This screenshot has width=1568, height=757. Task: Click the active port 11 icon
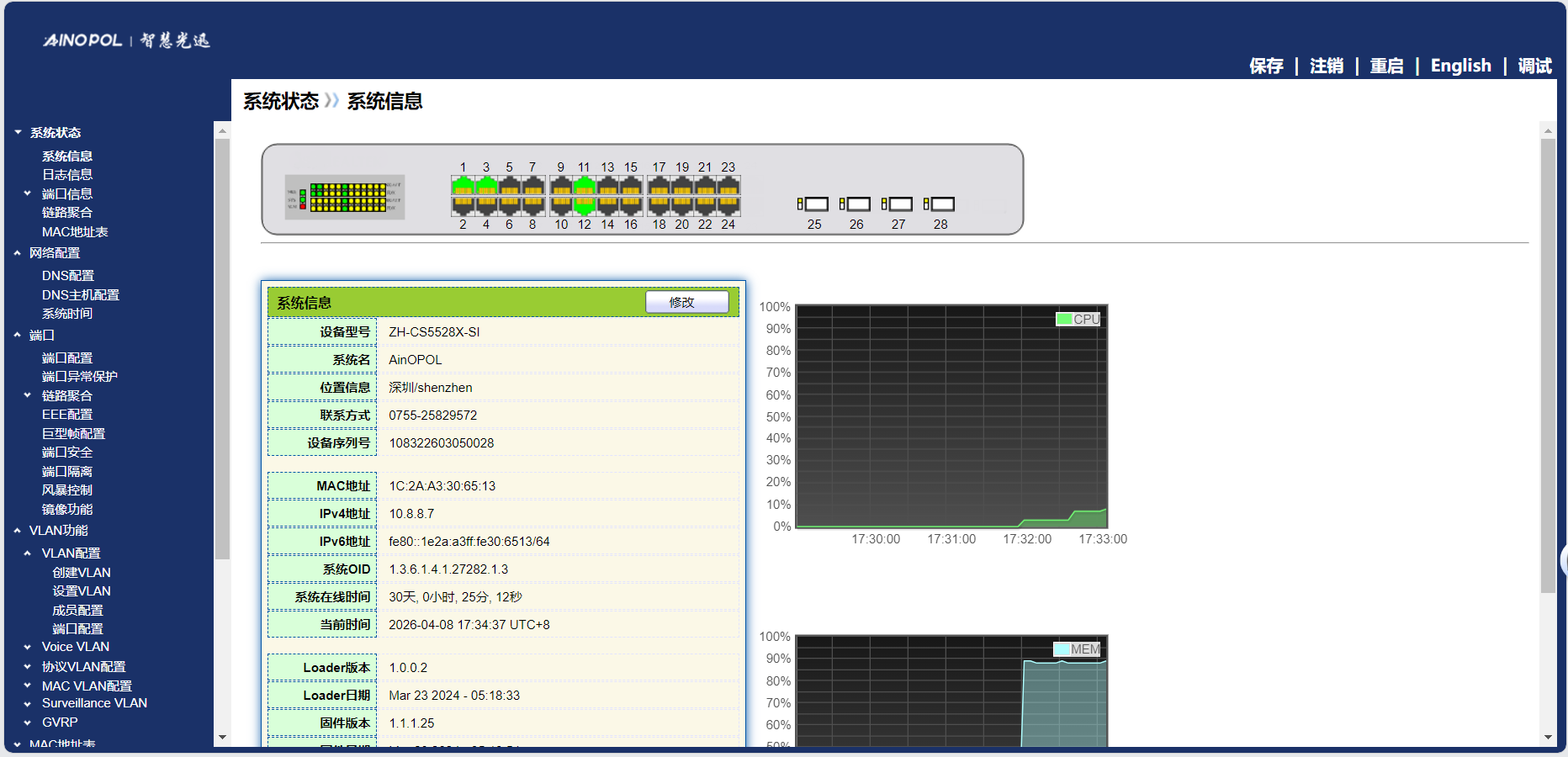tap(584, 185)
